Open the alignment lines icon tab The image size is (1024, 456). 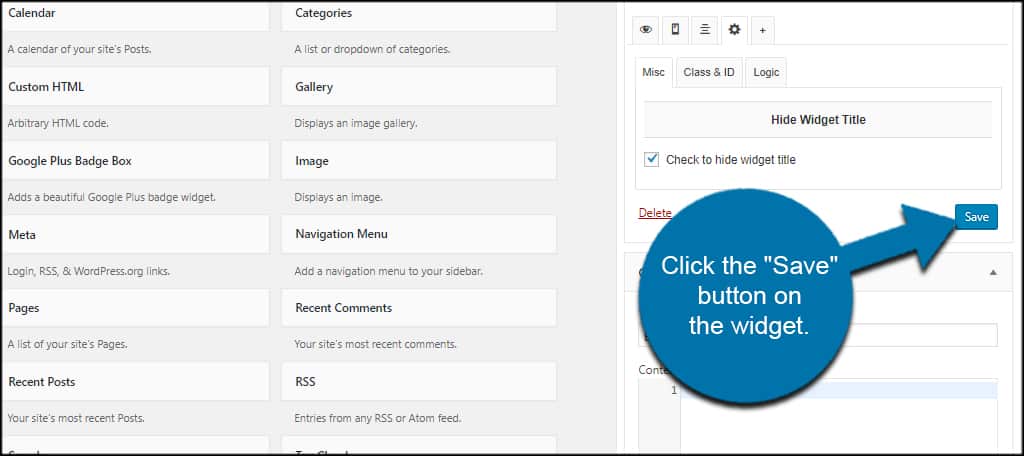point(705,30)
